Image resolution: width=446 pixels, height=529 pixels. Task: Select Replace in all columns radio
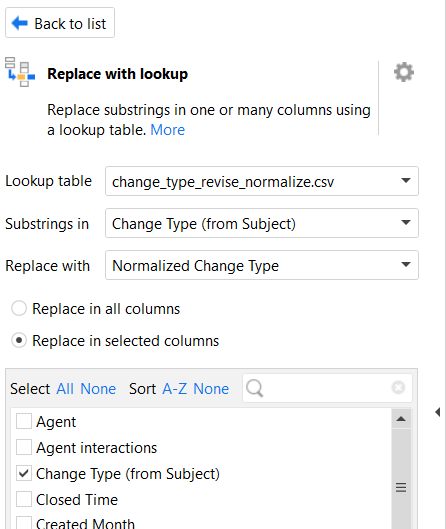19,309
